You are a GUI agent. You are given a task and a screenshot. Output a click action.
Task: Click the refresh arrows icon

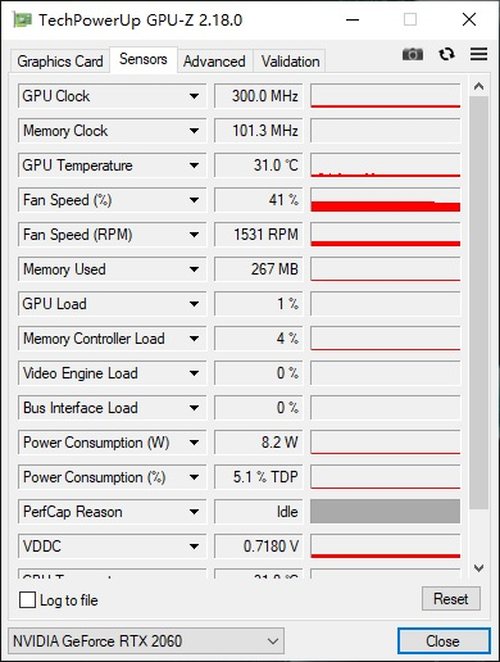click(x=446, y=54)
